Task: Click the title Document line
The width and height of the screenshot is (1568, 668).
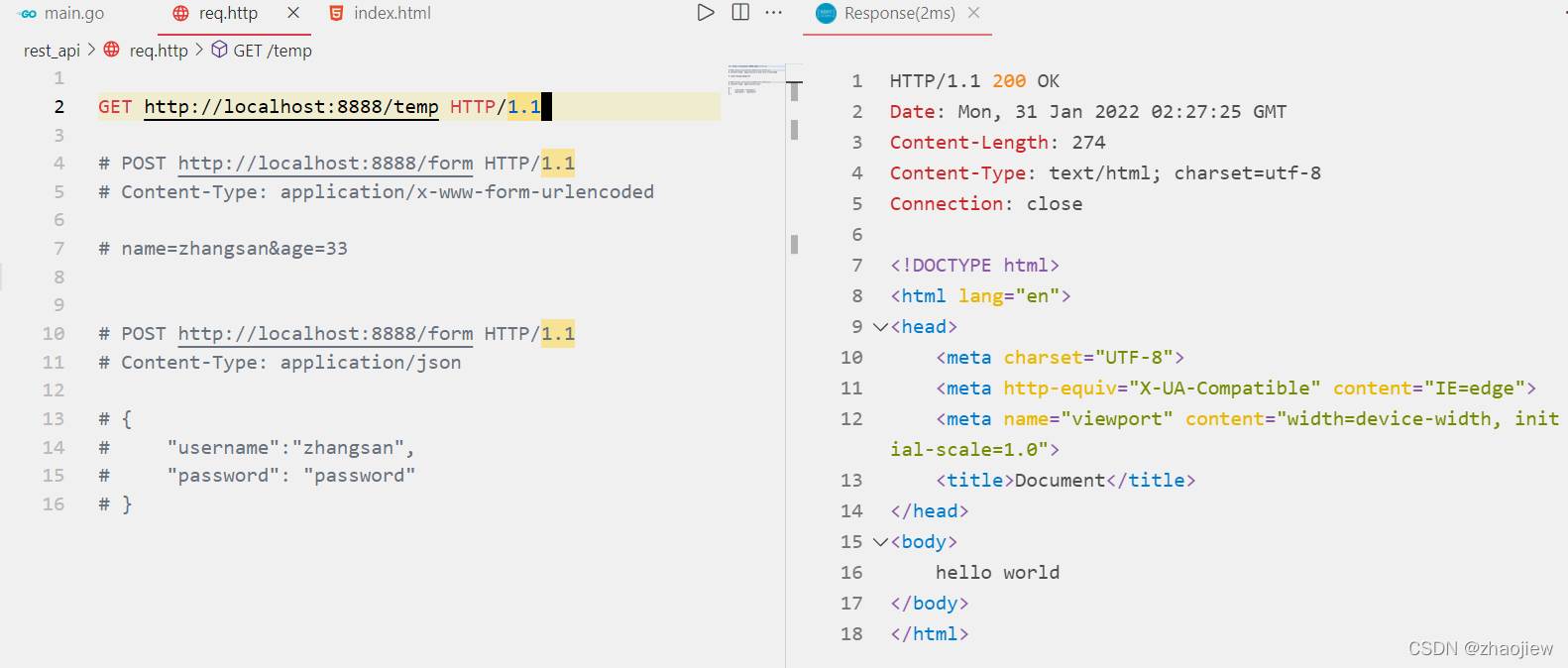Action: (x=1065, y=481)
